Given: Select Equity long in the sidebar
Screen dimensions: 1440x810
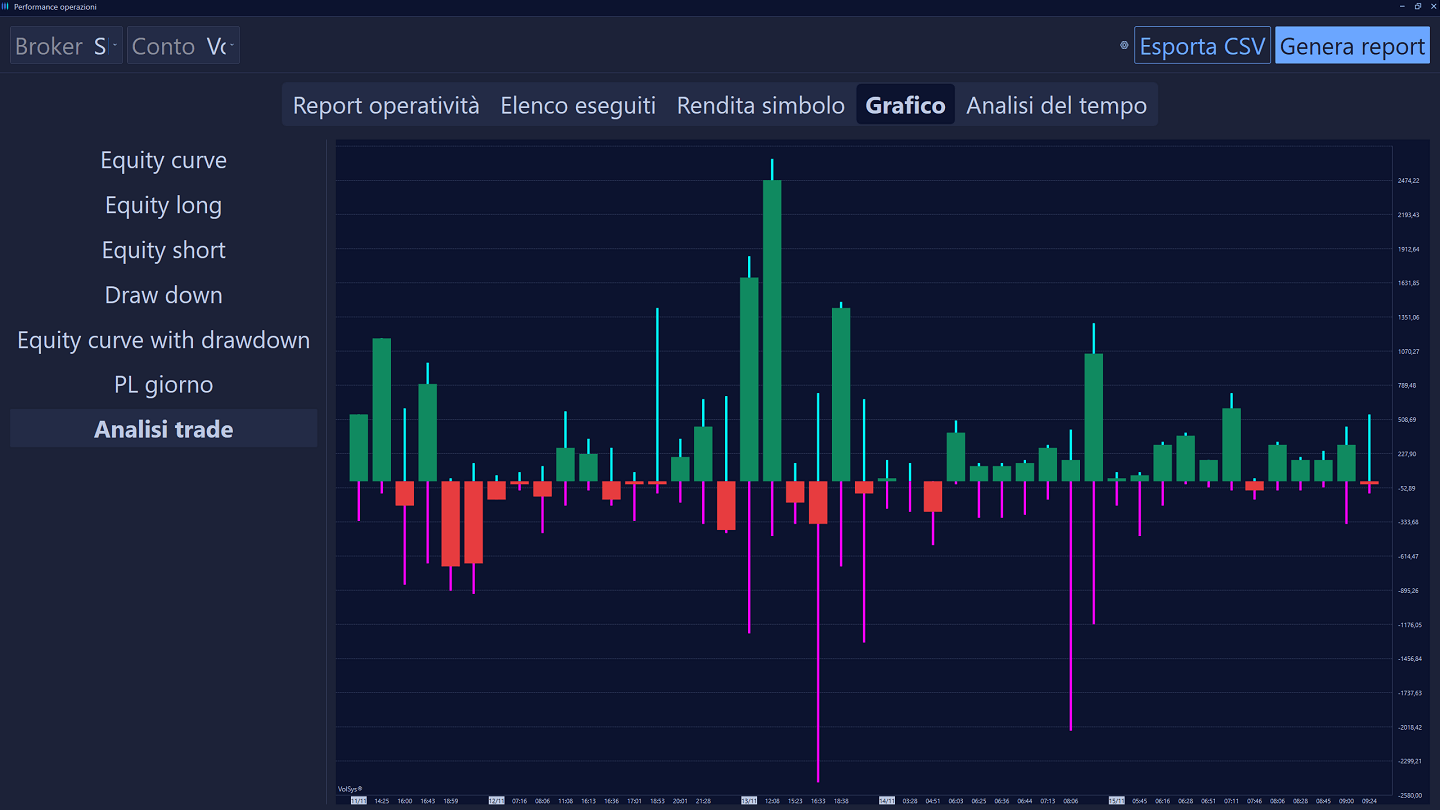Looking at the screenshot, I should [x=163, y=205].
